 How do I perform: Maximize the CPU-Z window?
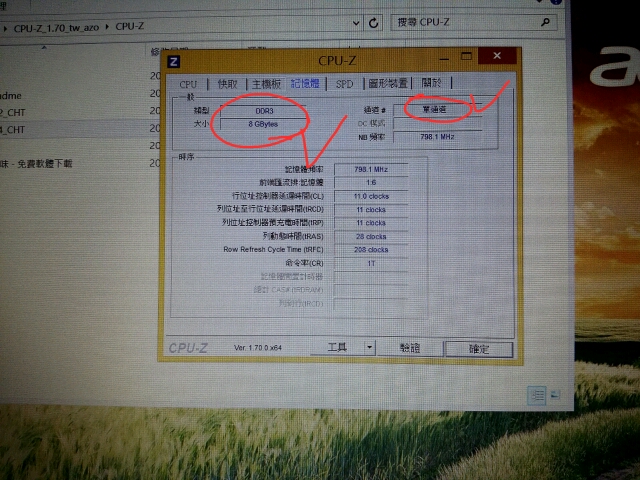(466, 57)
